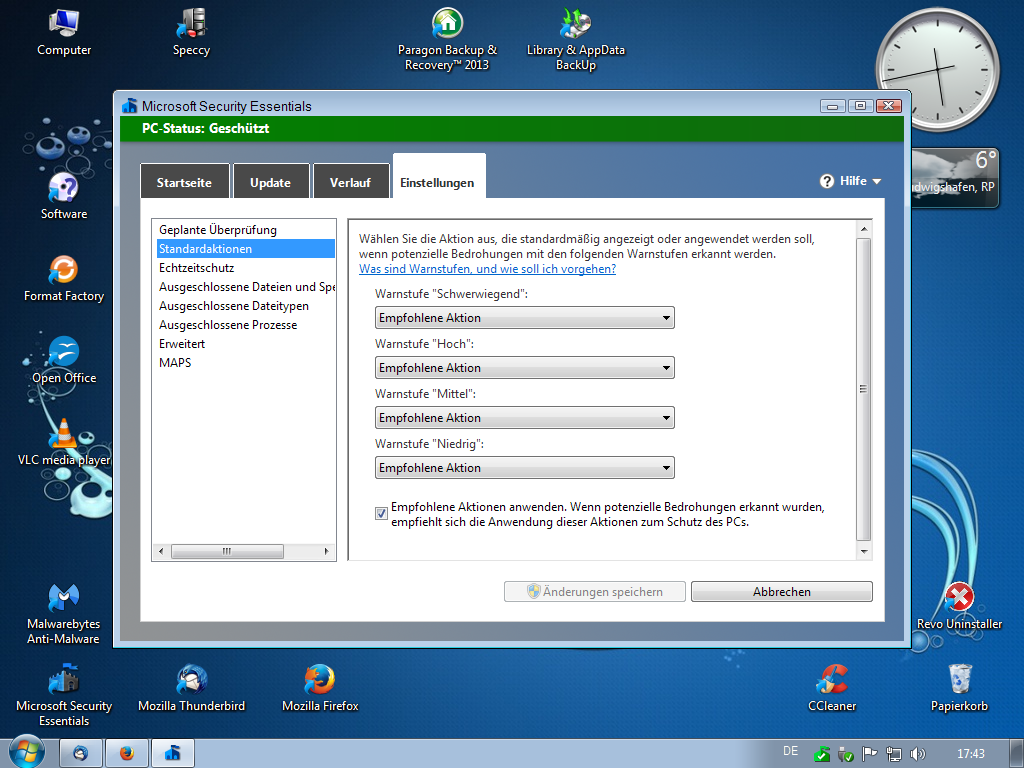Click the green Security Essentials tray icon

point(822,754)
